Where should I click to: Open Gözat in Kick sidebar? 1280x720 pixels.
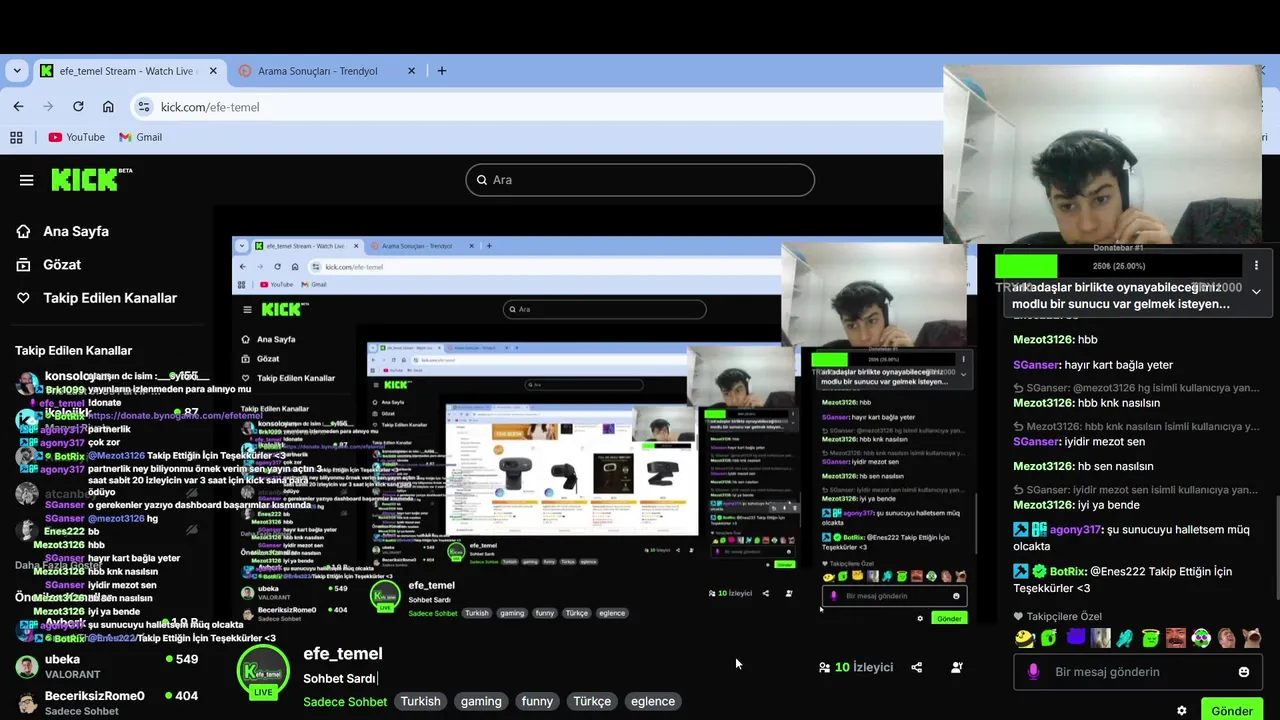click(x=62, y=265)
